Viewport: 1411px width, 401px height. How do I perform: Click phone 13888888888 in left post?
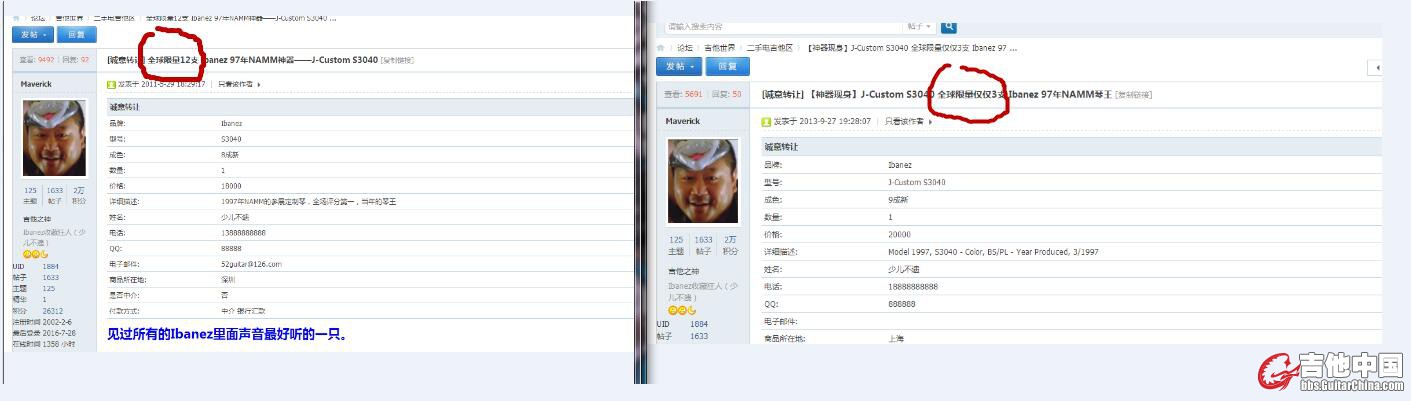pyautogui.click(x=243, y=232)
